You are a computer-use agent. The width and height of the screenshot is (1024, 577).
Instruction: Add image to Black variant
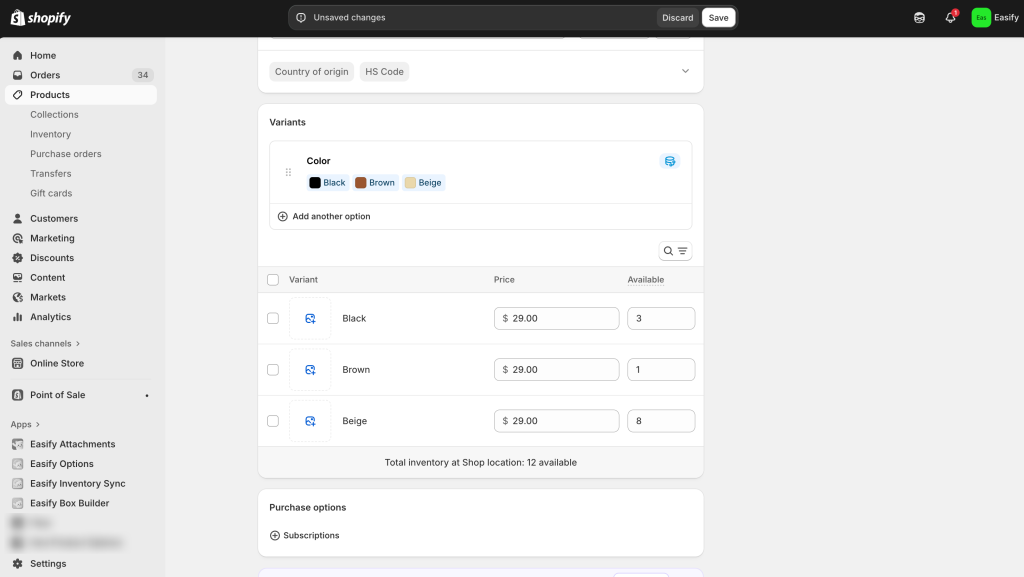click(310, 319)
